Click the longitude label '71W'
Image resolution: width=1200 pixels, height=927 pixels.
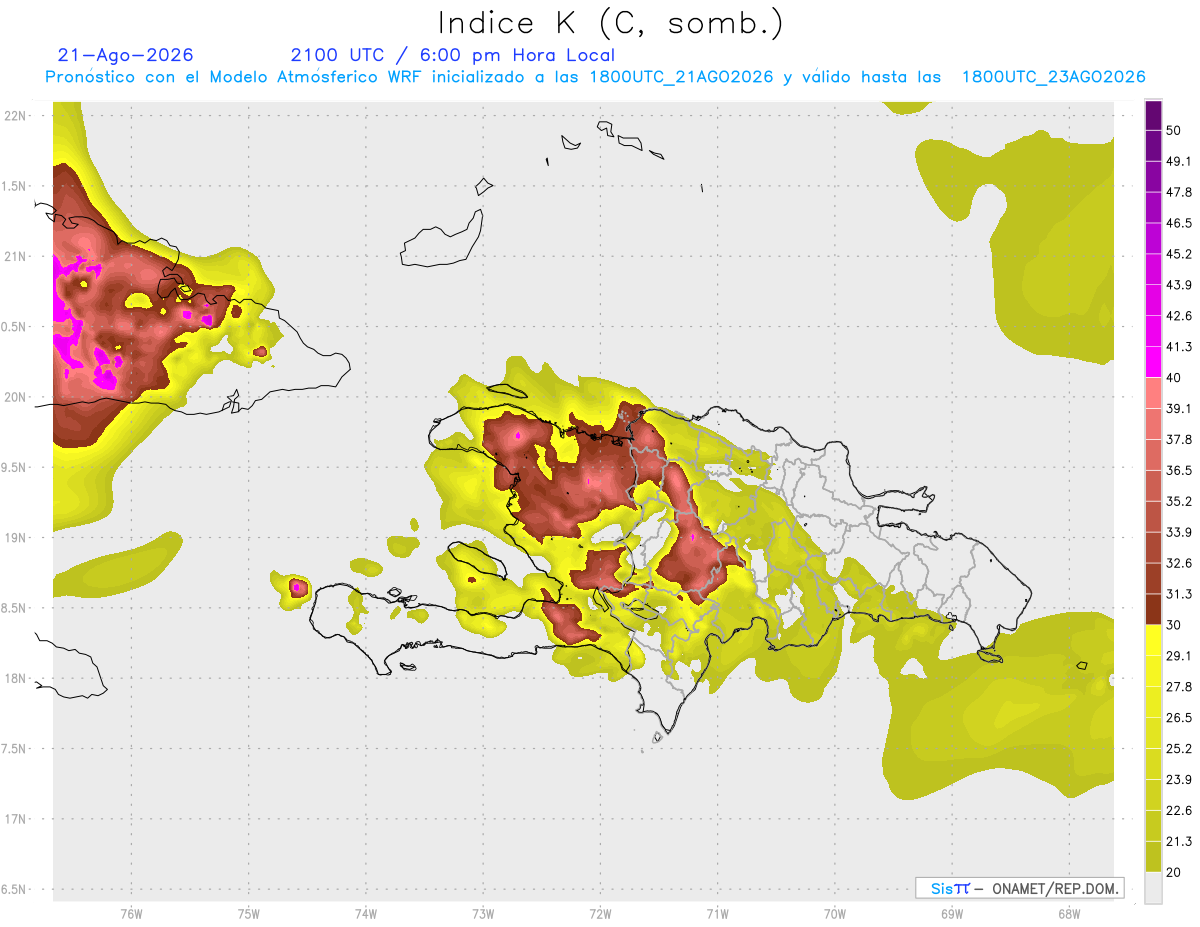(717, 913)
